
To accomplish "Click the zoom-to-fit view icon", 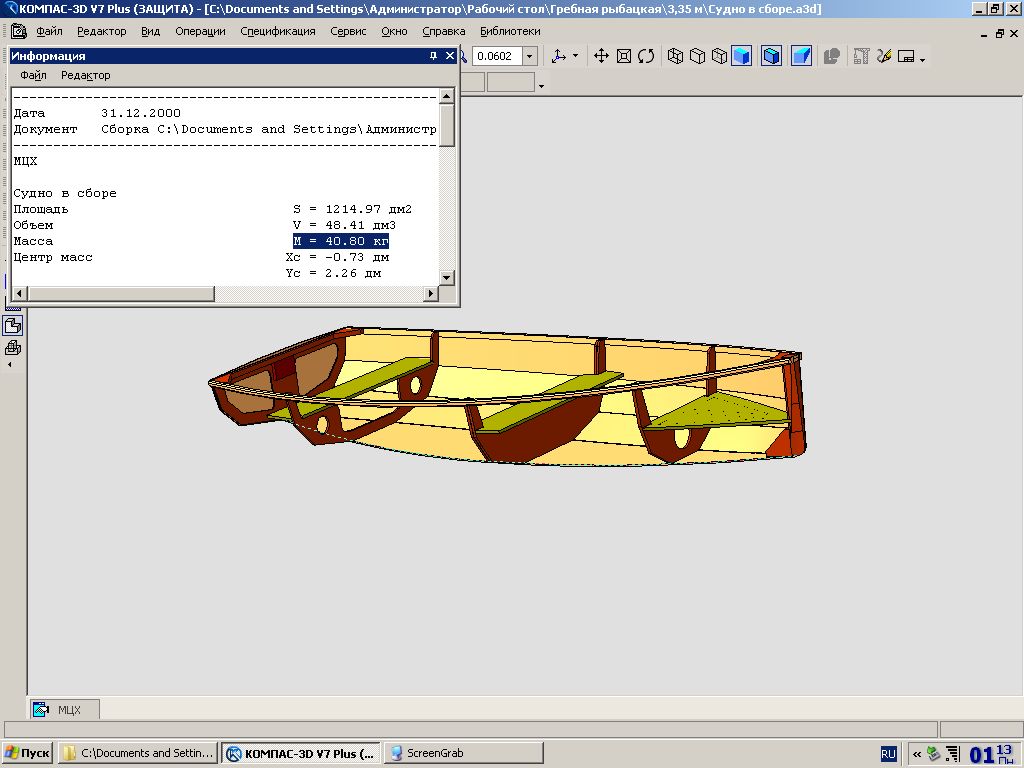I will click(624, 56).
